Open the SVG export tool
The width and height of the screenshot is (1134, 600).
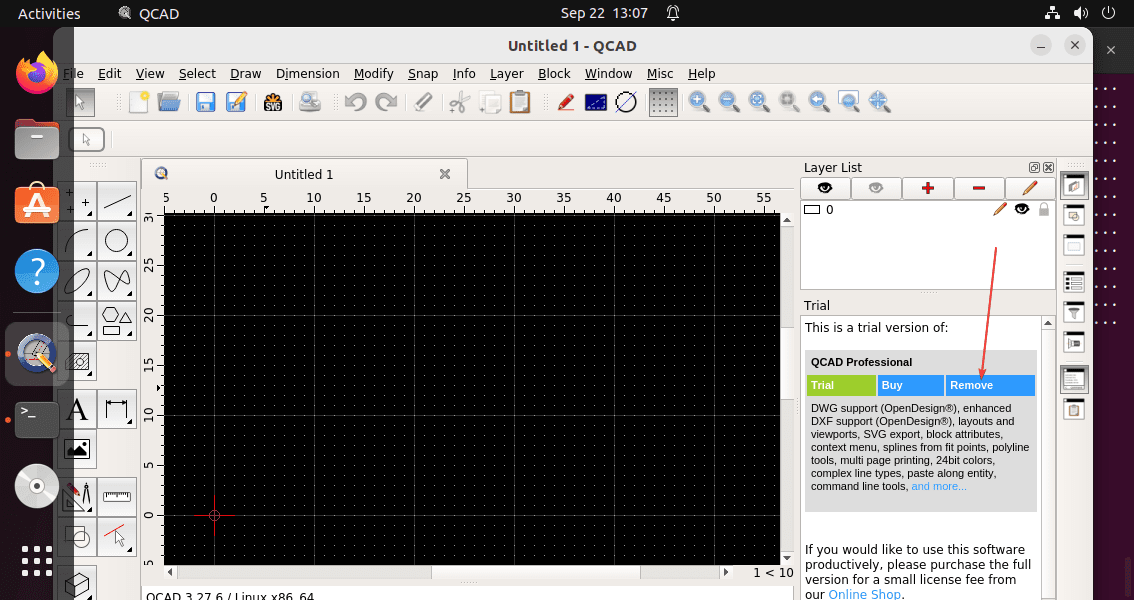point(274,102)
